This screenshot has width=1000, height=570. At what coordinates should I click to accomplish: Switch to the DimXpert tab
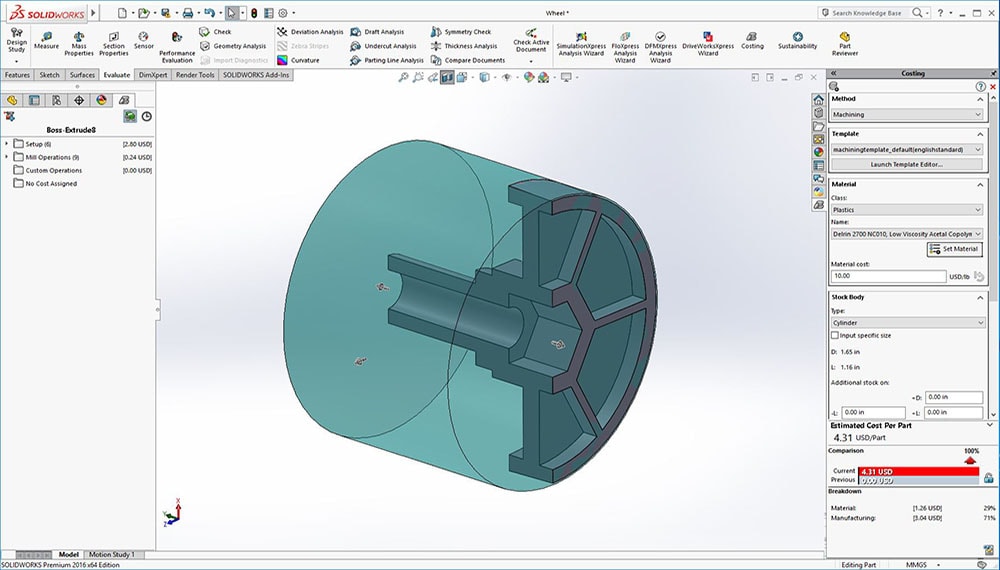tap(153, 75)
